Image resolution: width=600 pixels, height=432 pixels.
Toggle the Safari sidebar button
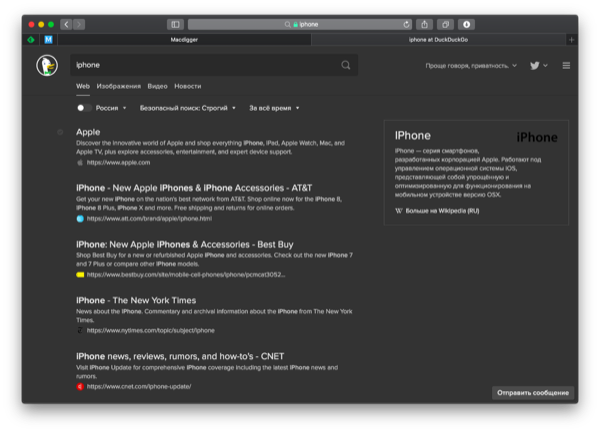pyautogui.click(x=175, y=24)
